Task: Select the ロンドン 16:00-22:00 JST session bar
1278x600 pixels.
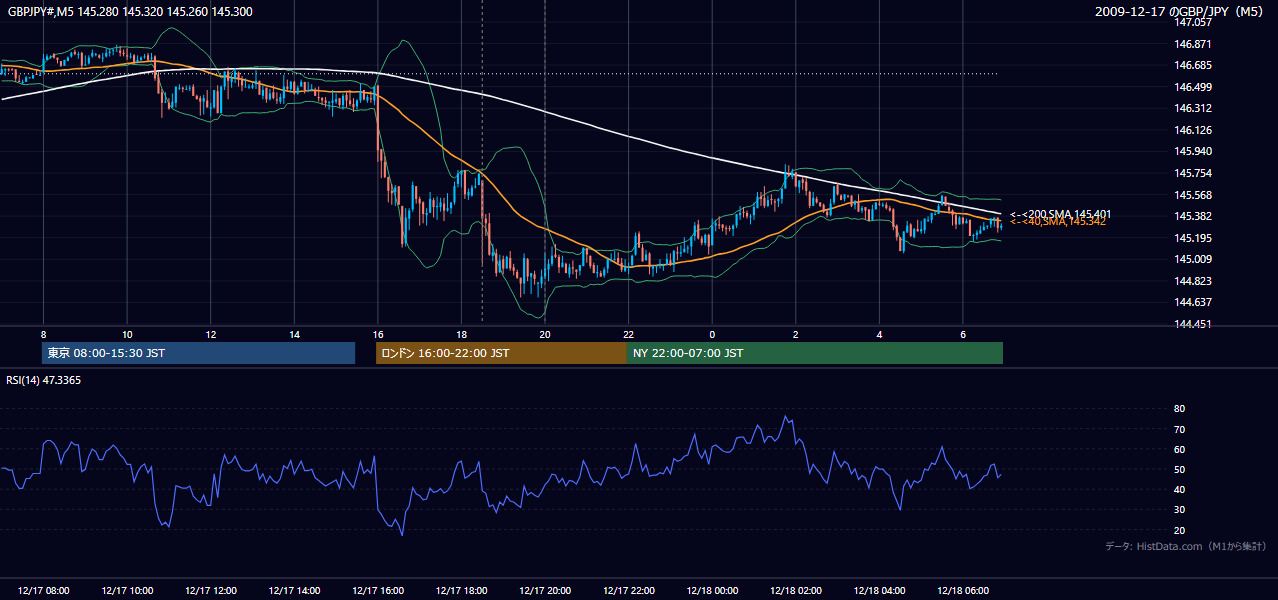Action: (501, 353)
